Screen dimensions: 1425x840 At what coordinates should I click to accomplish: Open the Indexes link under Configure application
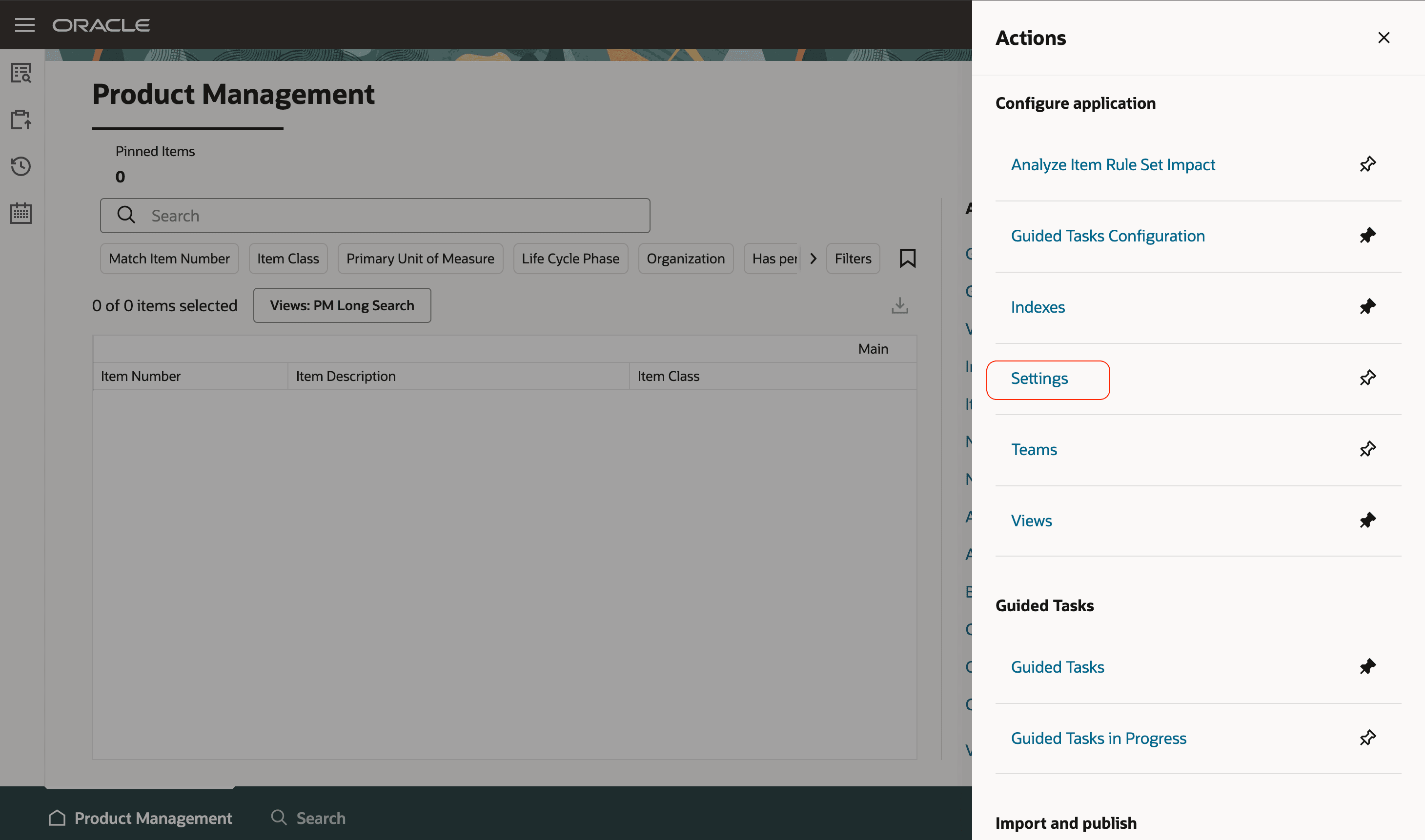[x=1037, y=307]
